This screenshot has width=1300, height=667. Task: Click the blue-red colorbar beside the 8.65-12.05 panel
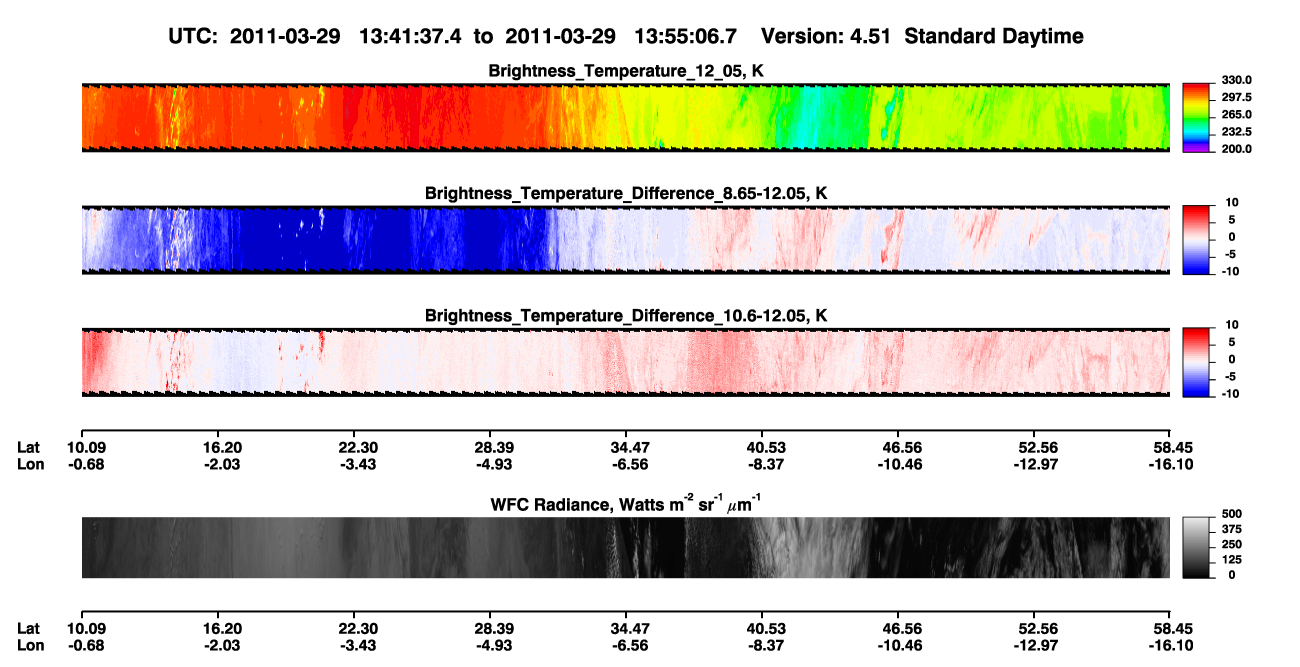[1197, 238]
